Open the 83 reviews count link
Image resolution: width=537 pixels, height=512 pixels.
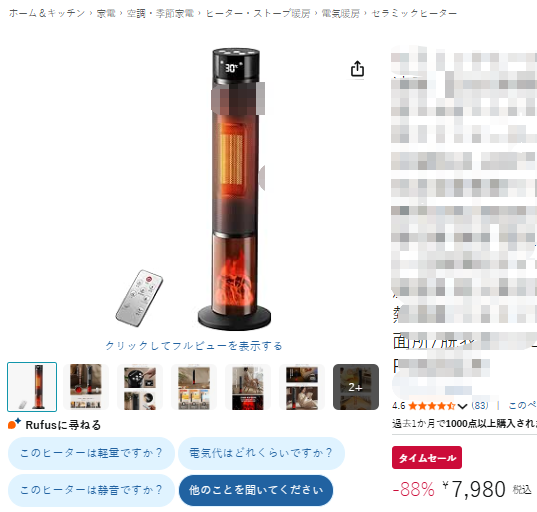point(480,406)
